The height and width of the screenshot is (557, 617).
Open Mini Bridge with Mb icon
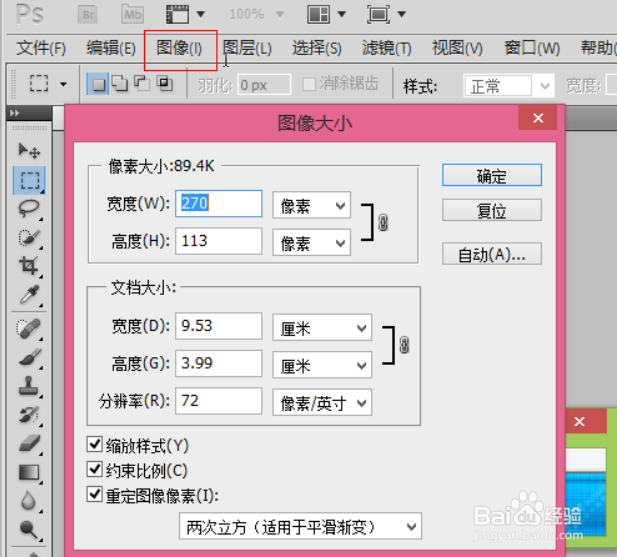point(133,15)
